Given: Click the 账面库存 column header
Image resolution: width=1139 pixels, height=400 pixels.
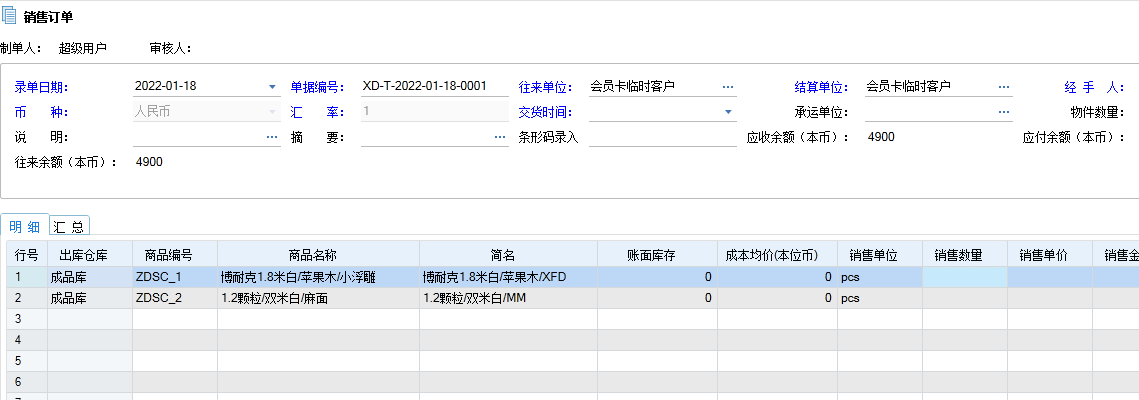Looking at the screenshot, I should (x=657, y=256).
